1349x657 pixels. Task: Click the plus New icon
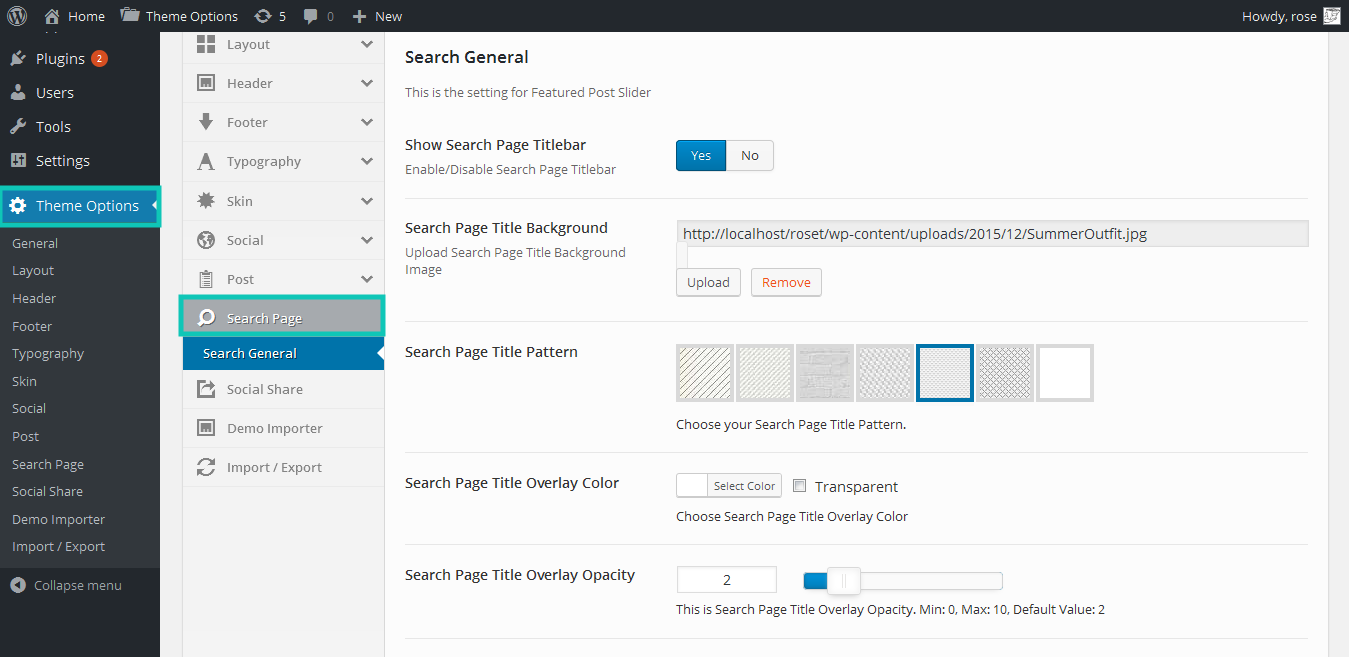(360, 16)
